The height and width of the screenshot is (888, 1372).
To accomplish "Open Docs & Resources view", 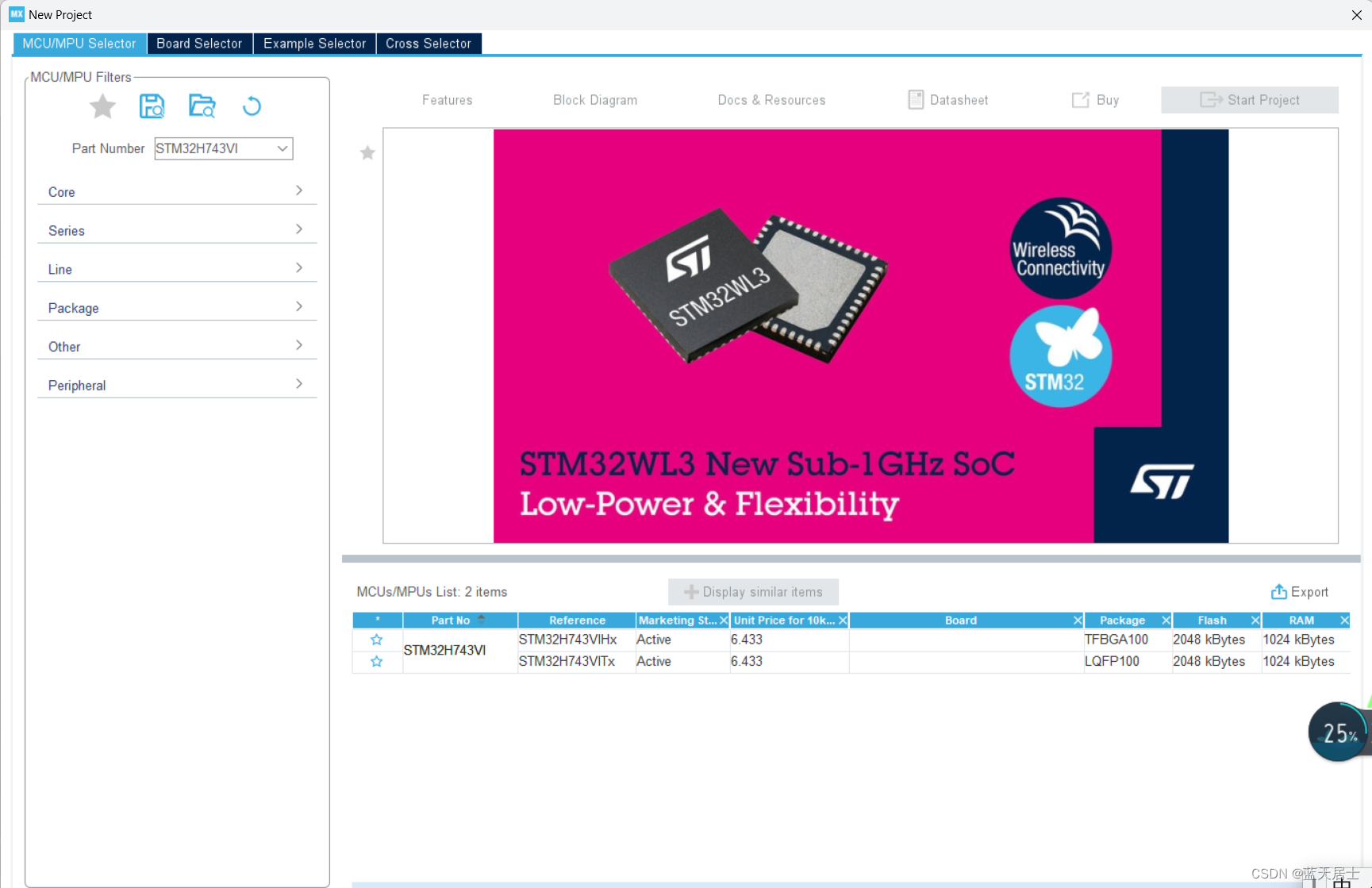I will (x=771, y=100).
